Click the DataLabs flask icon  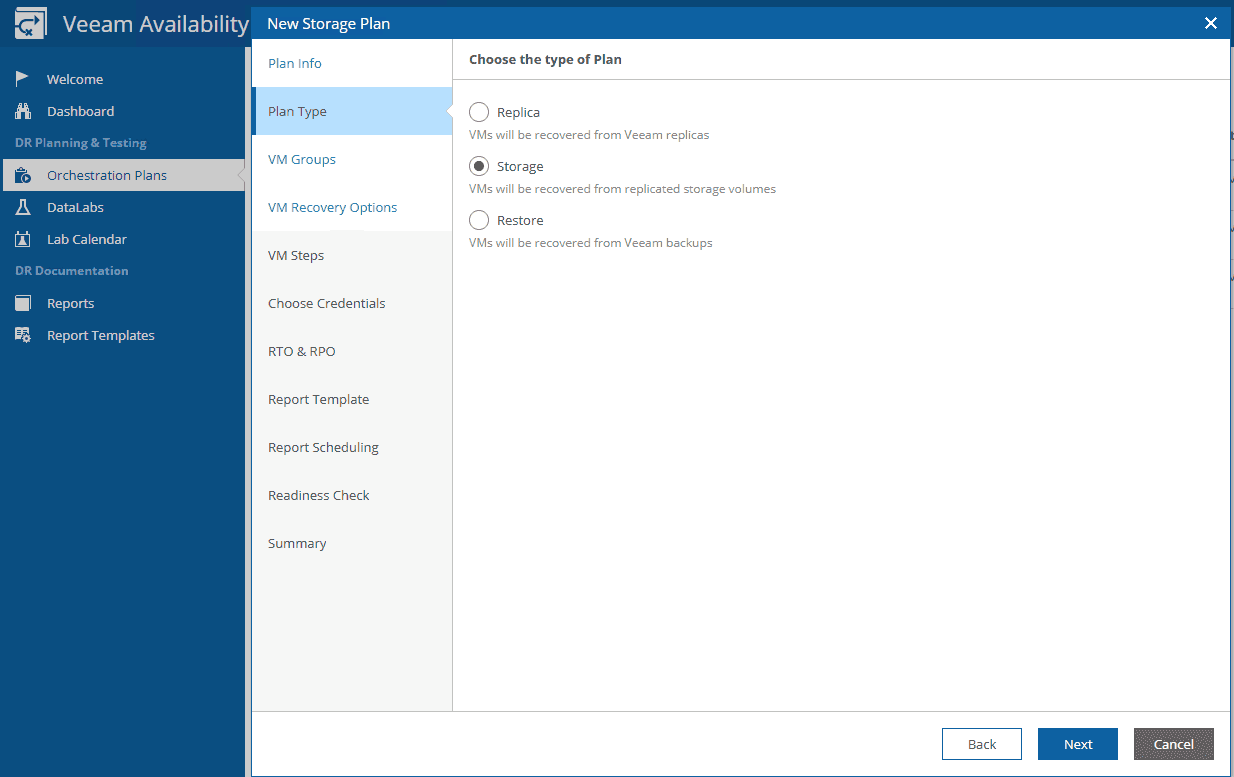point(22,207)
